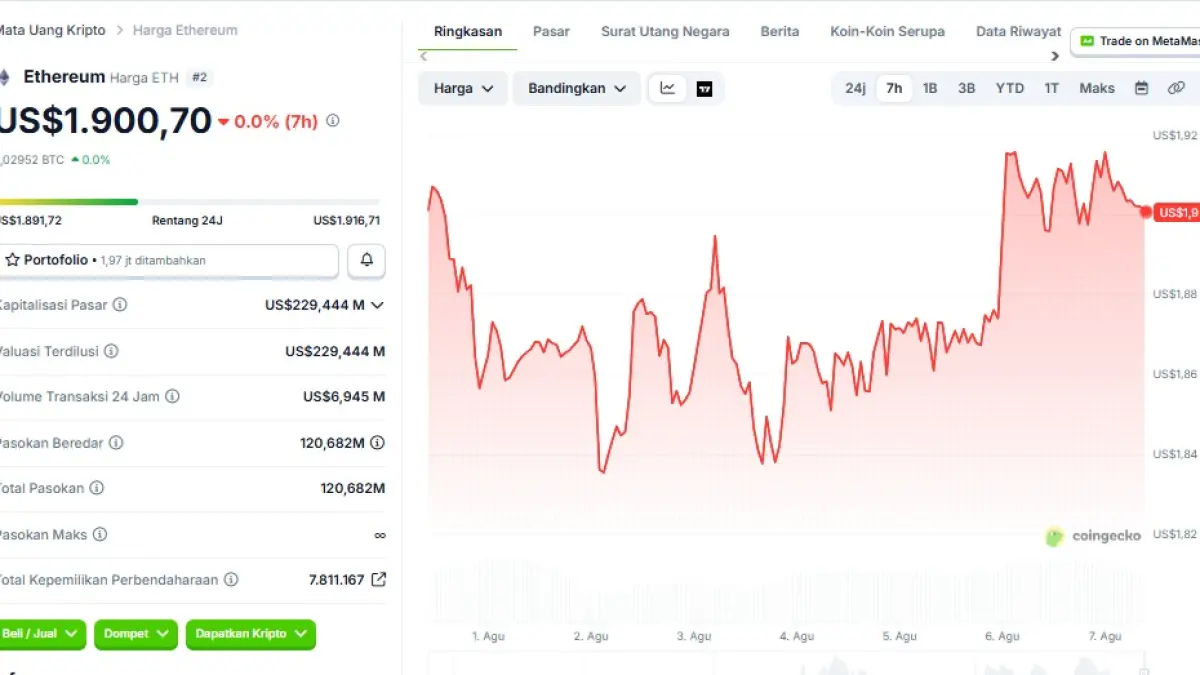Click info icon after 120,682M circulating value
The image size is (1200, 675).
pyautogui.click(x=377, y=442)
